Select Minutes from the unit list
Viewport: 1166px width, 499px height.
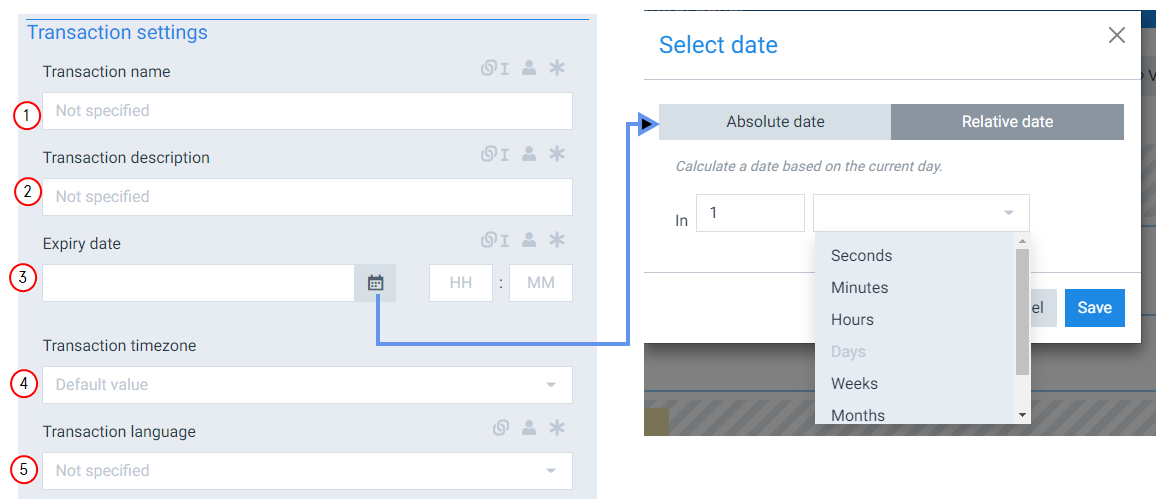click(x=860, y=288)
